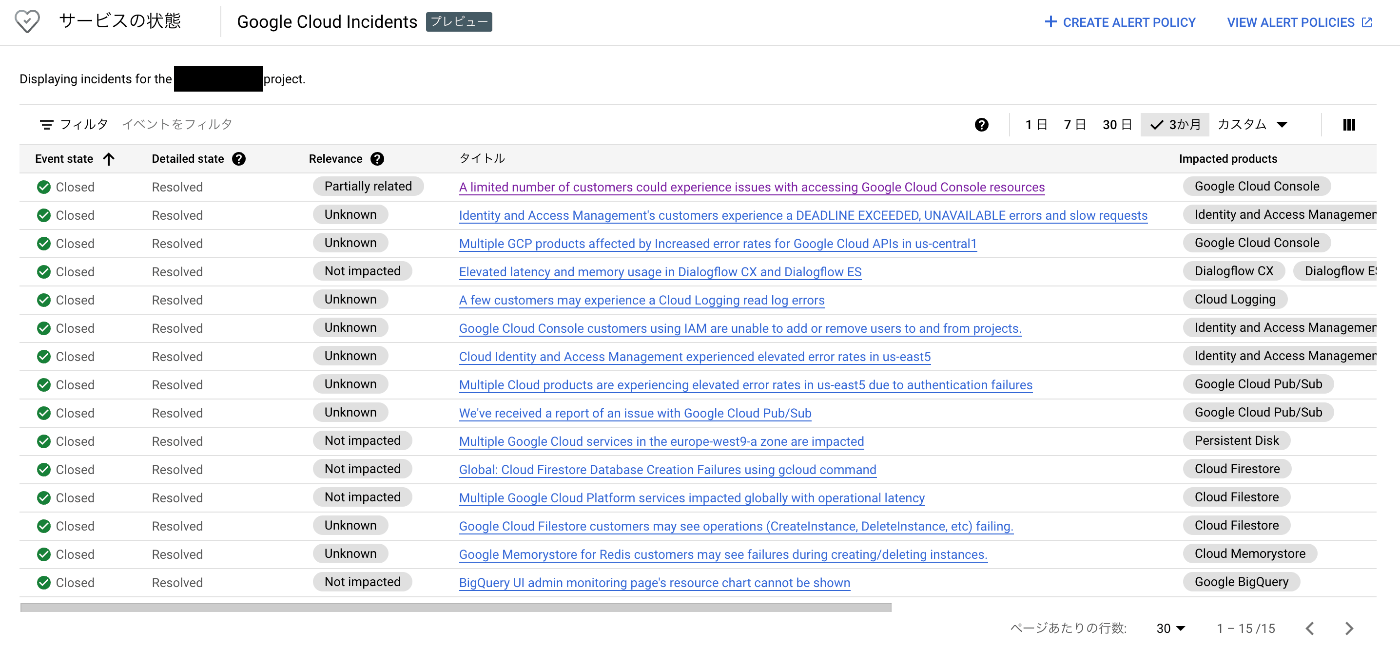The image size is (1400, 647).
Task: Show help for Detailed state column
Action: tap(238, 159)
